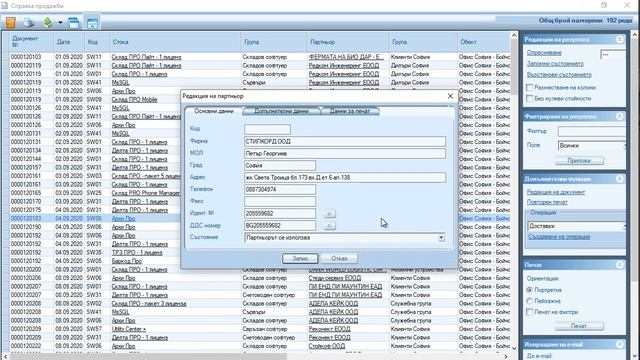Click the Телефон field 0887304974

280,189
